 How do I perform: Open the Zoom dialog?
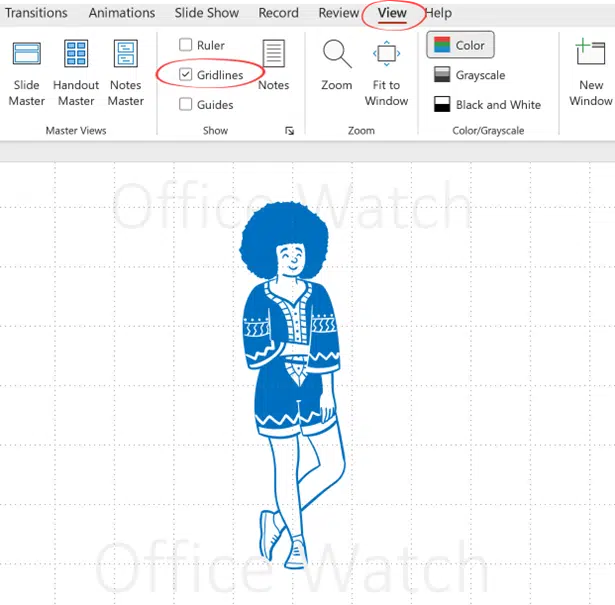(x=337, y=65)
